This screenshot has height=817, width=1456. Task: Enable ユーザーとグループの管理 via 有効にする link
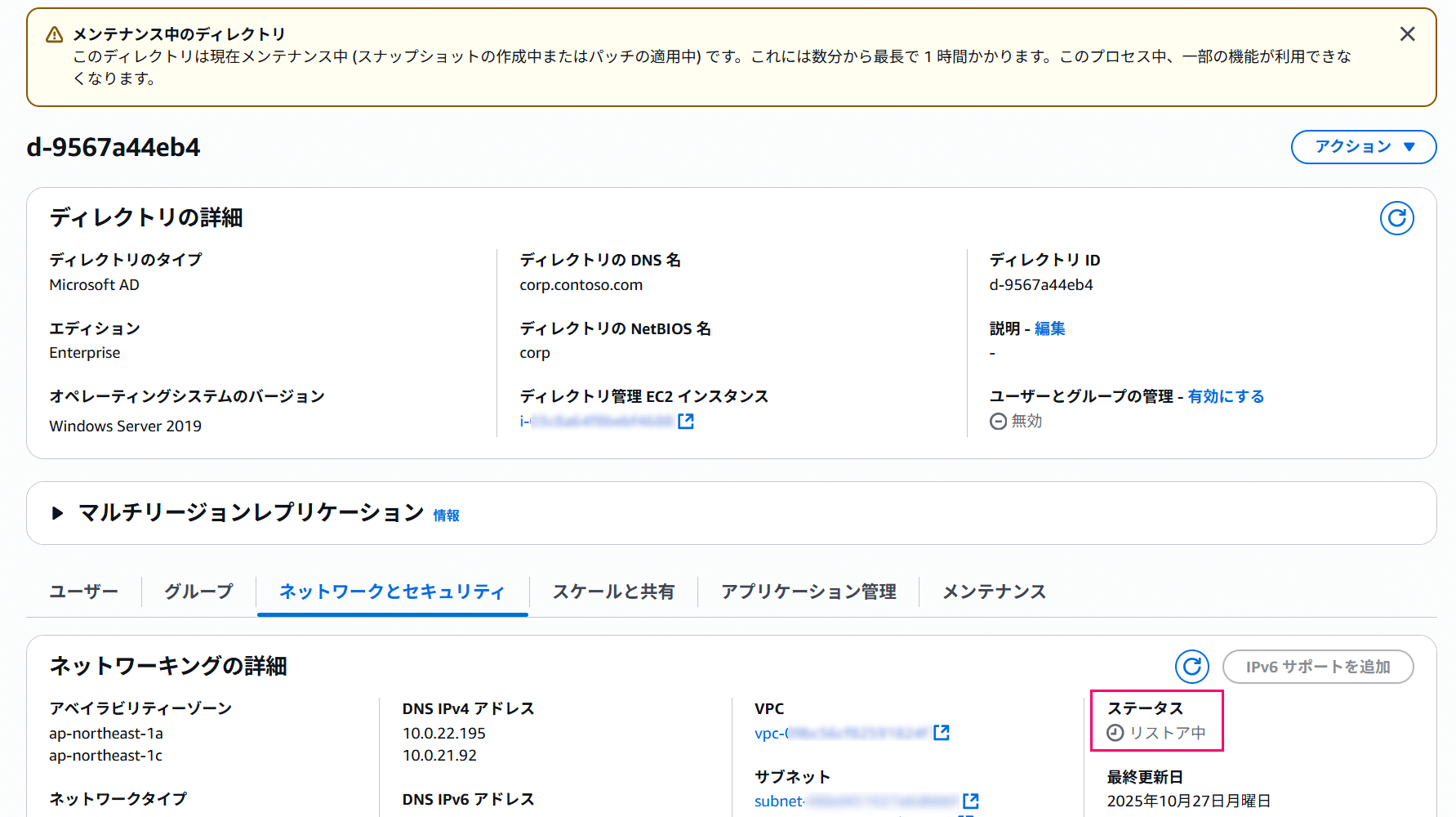coord(1226,396)
